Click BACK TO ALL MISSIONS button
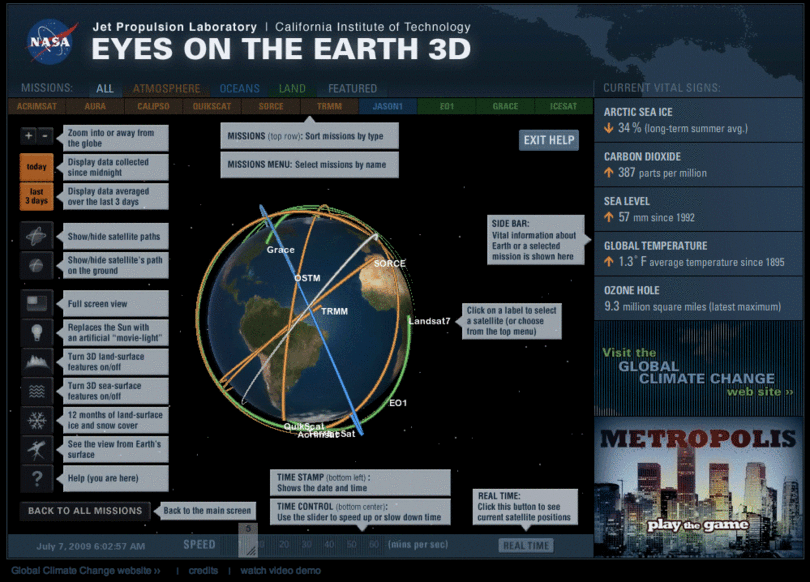Viewport: 810px width, 582px height. point(85,511)
